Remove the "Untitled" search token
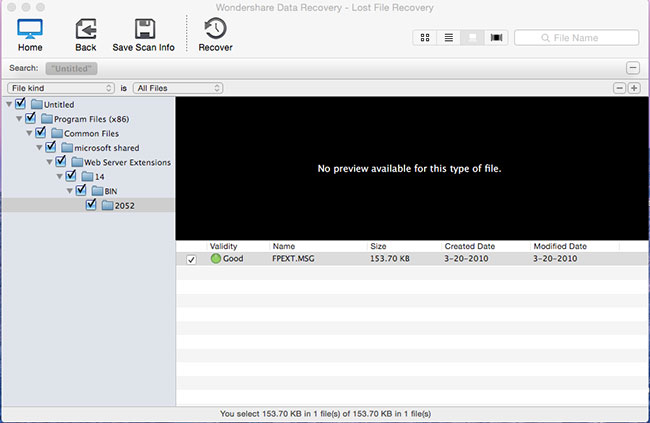This screenshot has width=650, height=423. pos(71,68)
